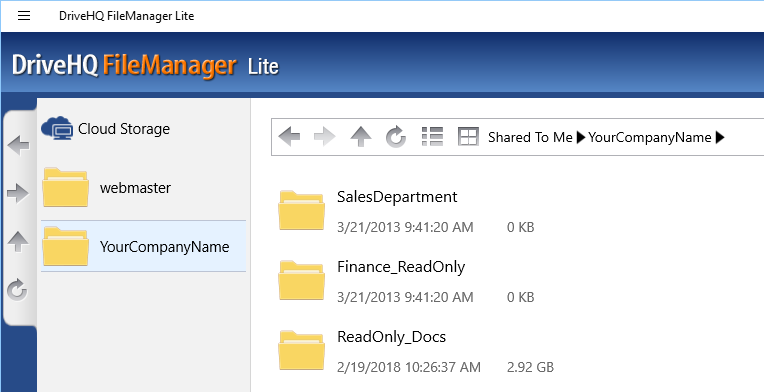Click the Cloud Storage cloud icon
Image resolution: width=764 pixels, height=392 pixels.
coord(57,129)
